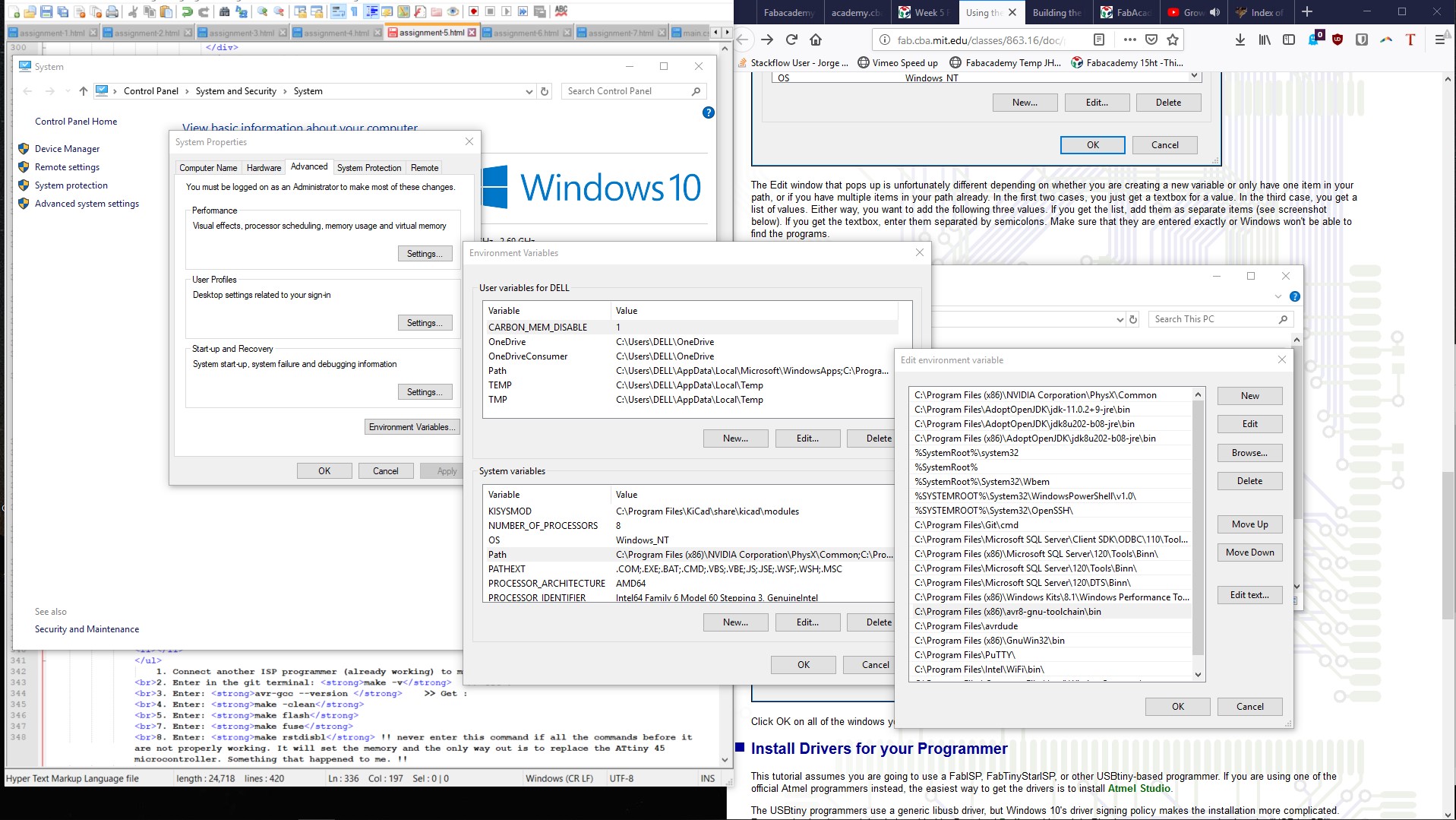Click the blue help icon in the System window
The image size is (1456, 820).
tap(709, 112)
